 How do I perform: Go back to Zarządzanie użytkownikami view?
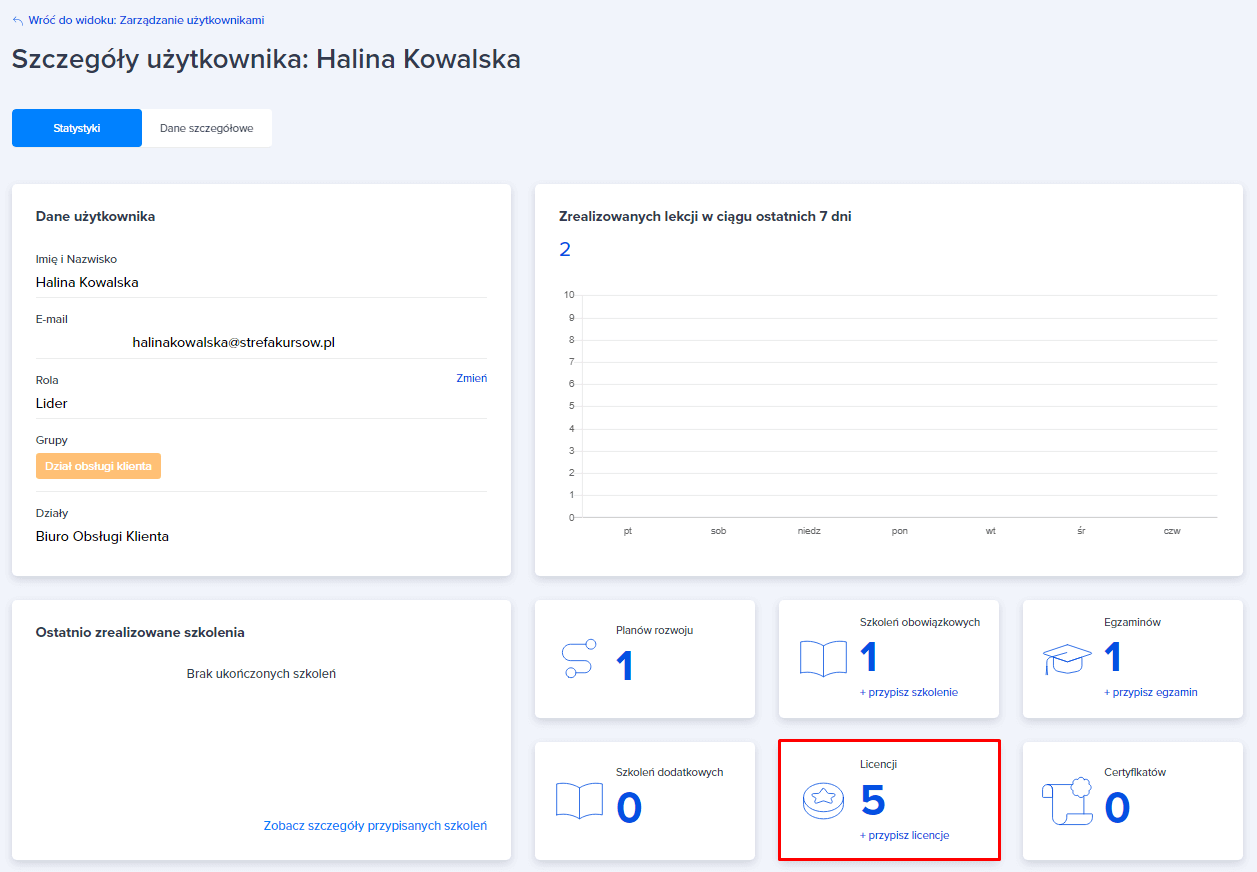point(146,20)
